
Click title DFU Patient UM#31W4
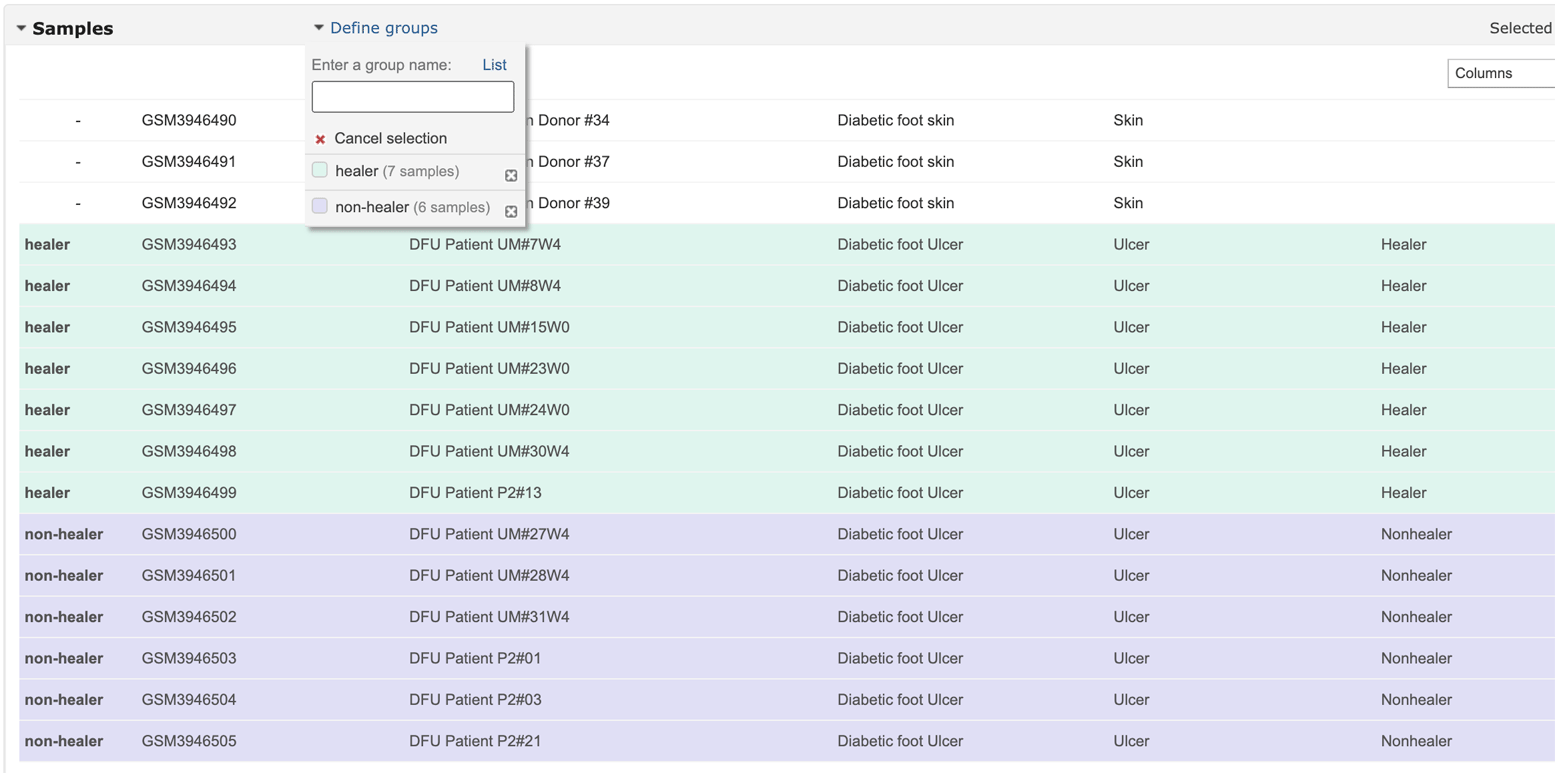coord(489,617)
